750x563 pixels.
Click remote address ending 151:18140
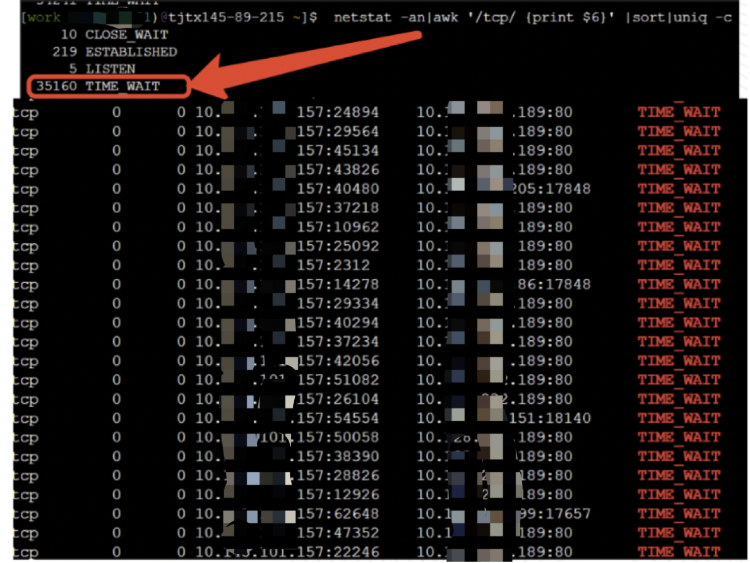tap(550, 418)
